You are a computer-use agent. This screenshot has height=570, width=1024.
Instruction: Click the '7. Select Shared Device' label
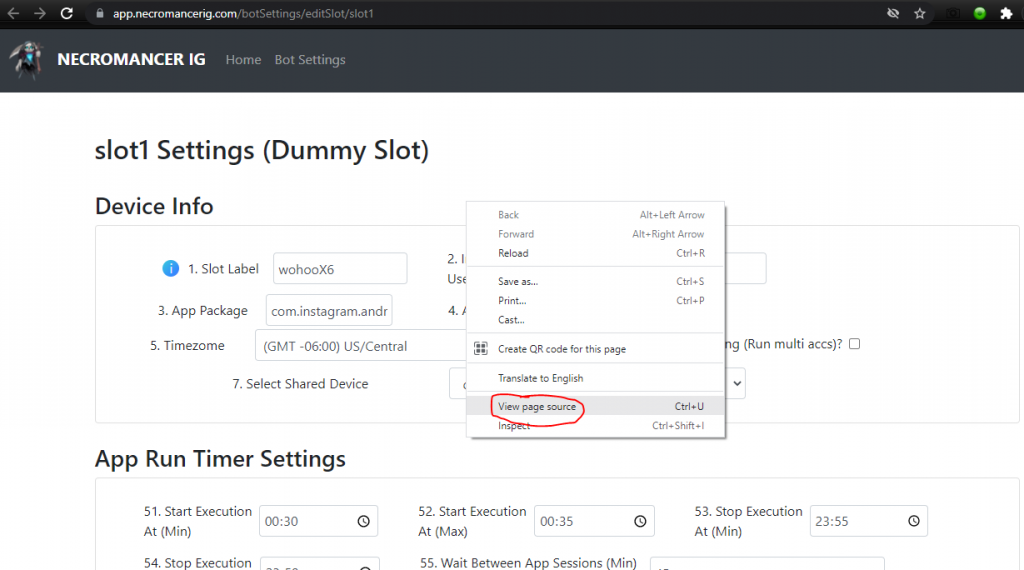[300, 384]
